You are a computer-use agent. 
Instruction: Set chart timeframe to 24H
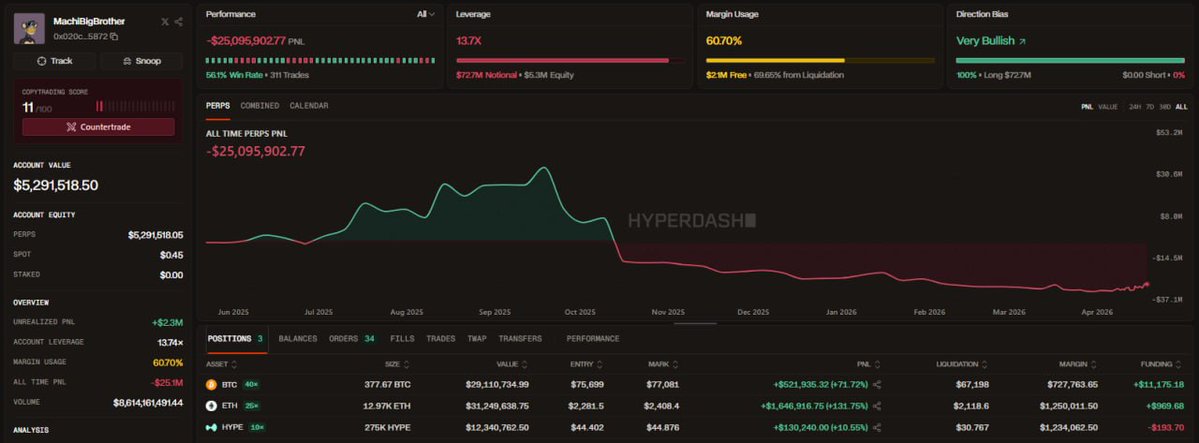coord(1134,106)
